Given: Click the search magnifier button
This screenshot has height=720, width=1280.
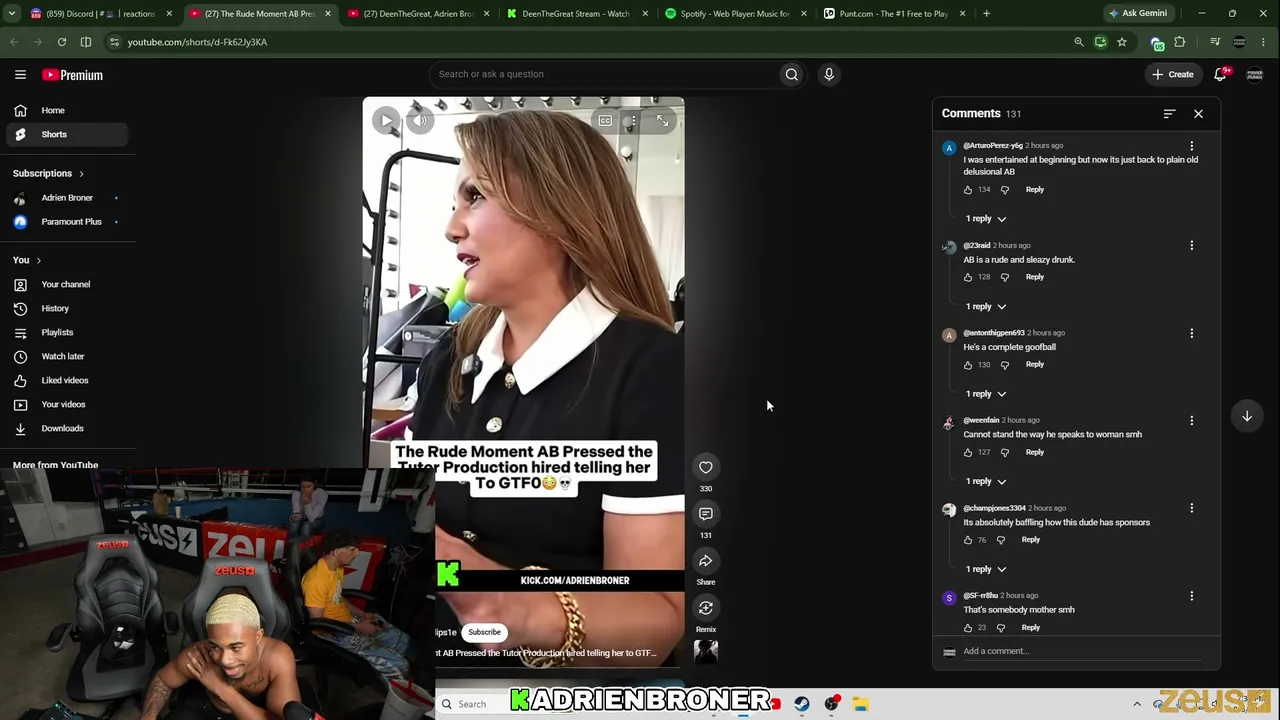Looking at the screenshot, I should (x=791, y=74).
